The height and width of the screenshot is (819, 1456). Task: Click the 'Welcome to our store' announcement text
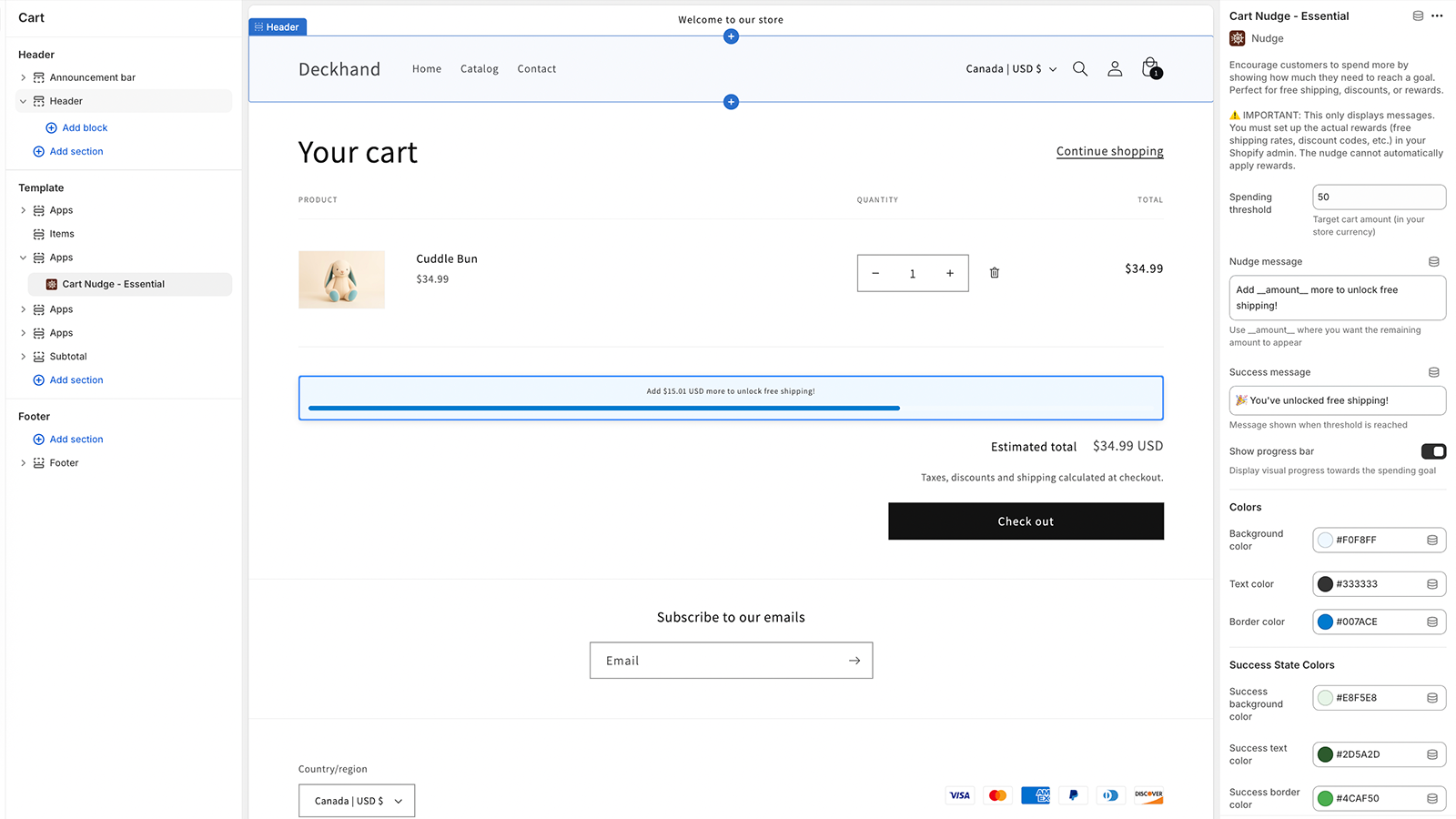(731, 20)
